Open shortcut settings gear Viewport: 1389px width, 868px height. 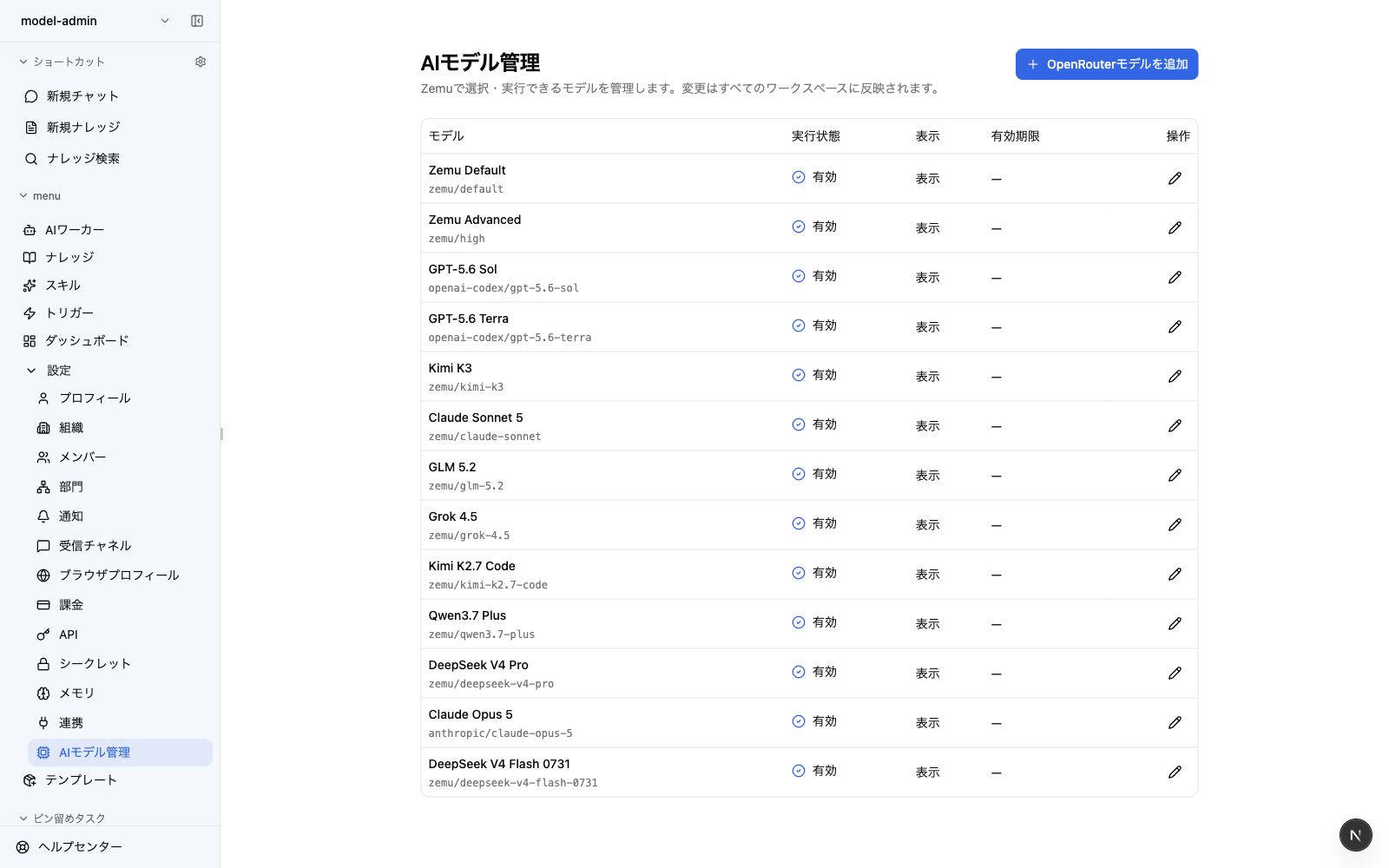(x=201, y=62)
